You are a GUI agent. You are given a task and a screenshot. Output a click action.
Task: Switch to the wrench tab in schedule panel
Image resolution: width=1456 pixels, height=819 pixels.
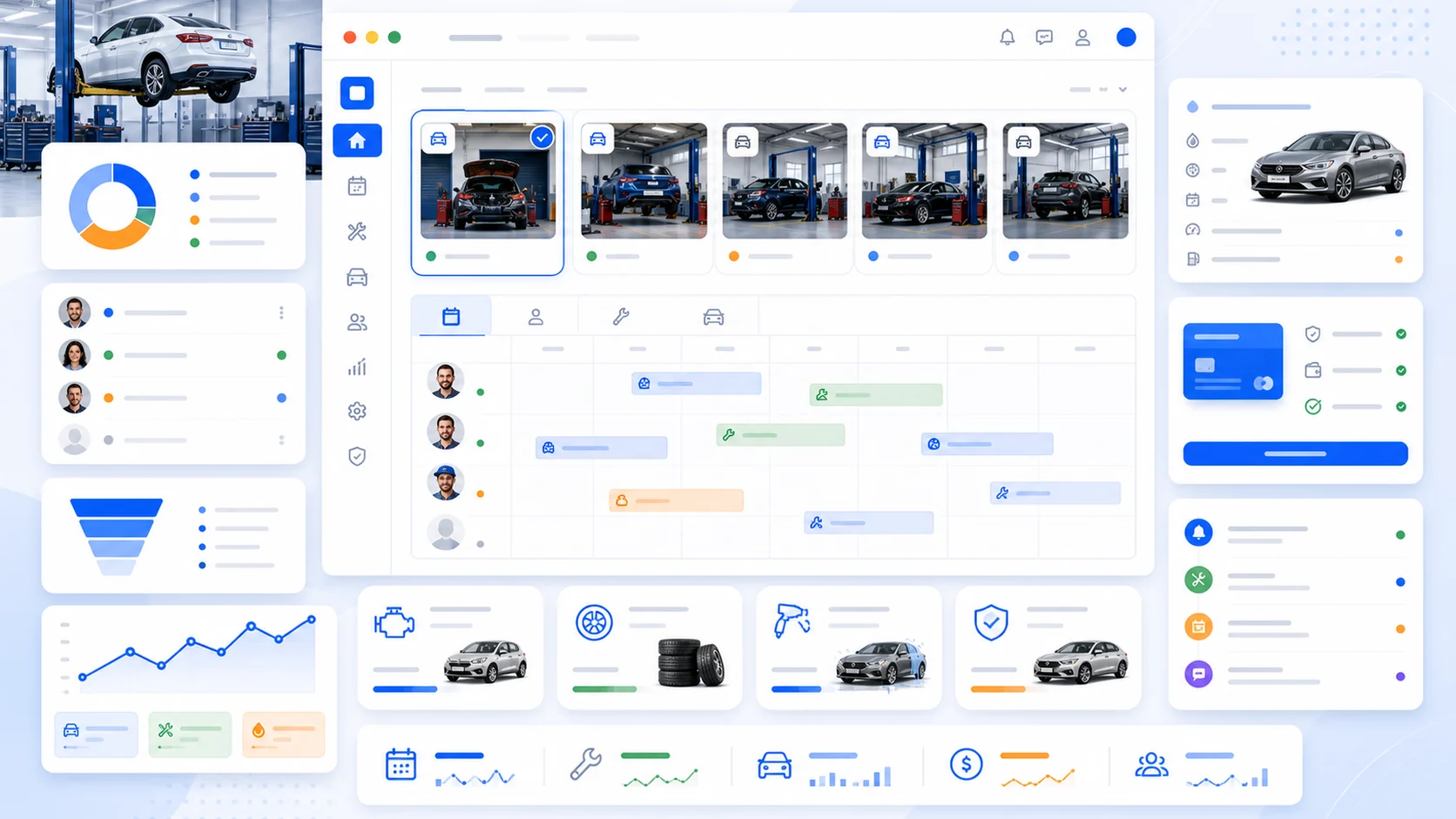point(621,317)
